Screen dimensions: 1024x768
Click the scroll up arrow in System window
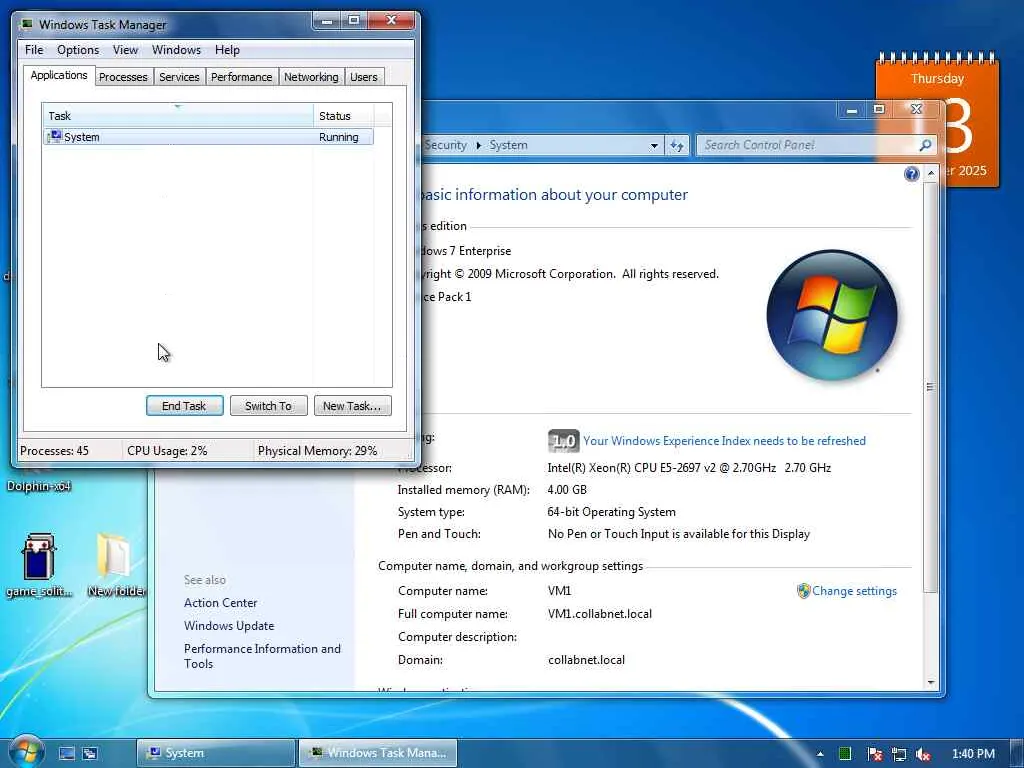pos(931,173)
